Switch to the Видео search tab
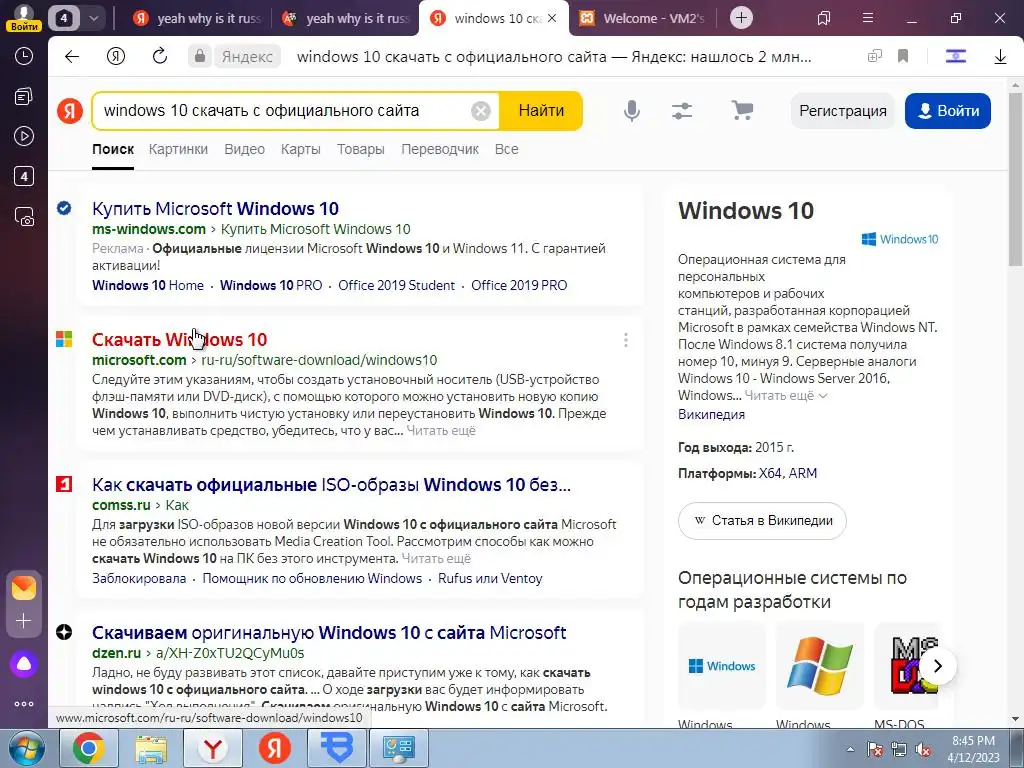The height and width of the screenshot is (768, 1024). (x=244, y=150)
